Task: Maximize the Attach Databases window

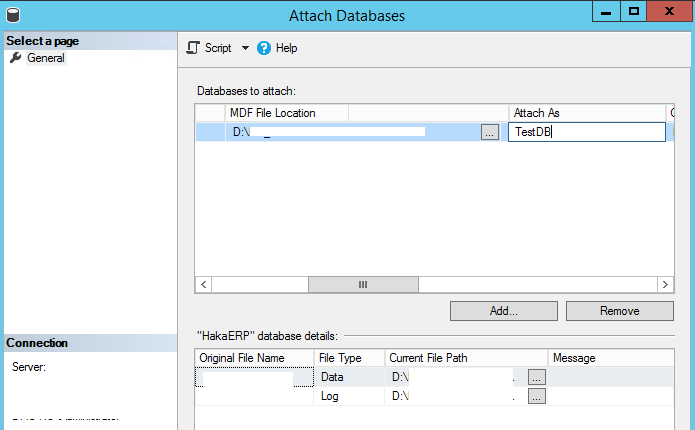Action: coord(633,11)
